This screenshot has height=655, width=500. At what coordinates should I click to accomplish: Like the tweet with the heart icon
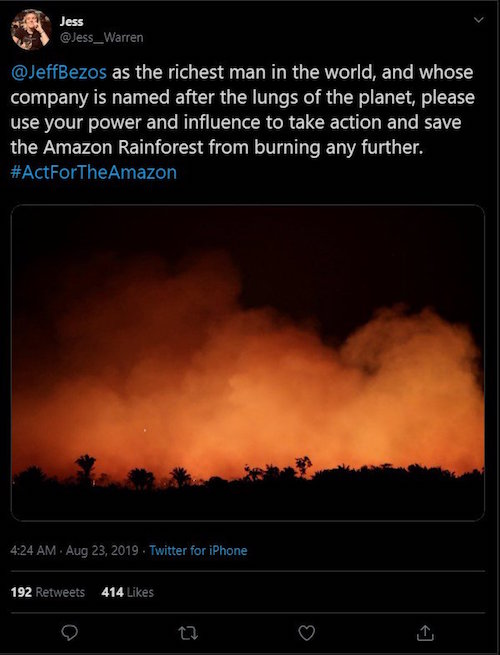307,633
